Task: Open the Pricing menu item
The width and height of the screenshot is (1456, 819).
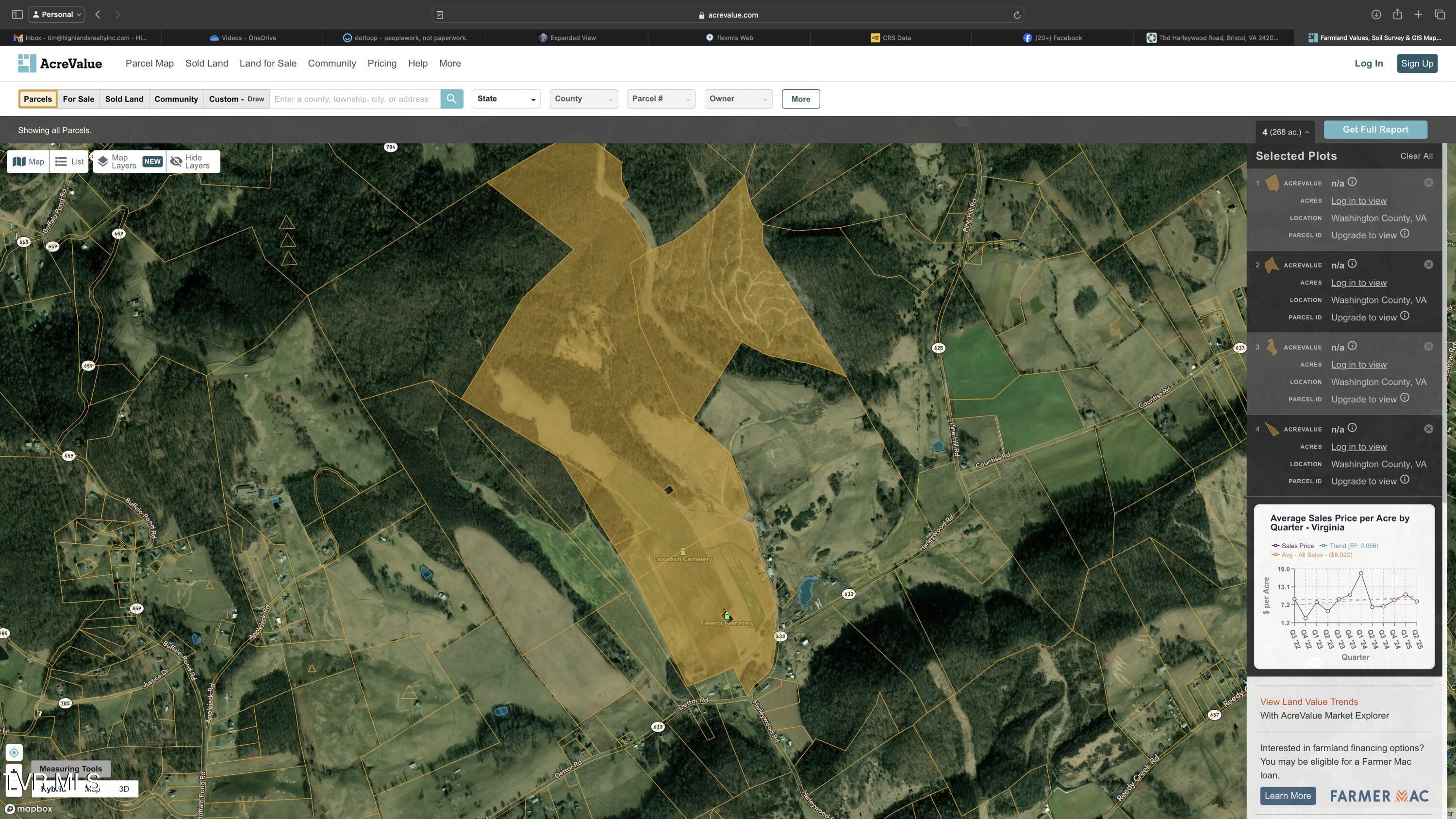Action: coord(381,63)
